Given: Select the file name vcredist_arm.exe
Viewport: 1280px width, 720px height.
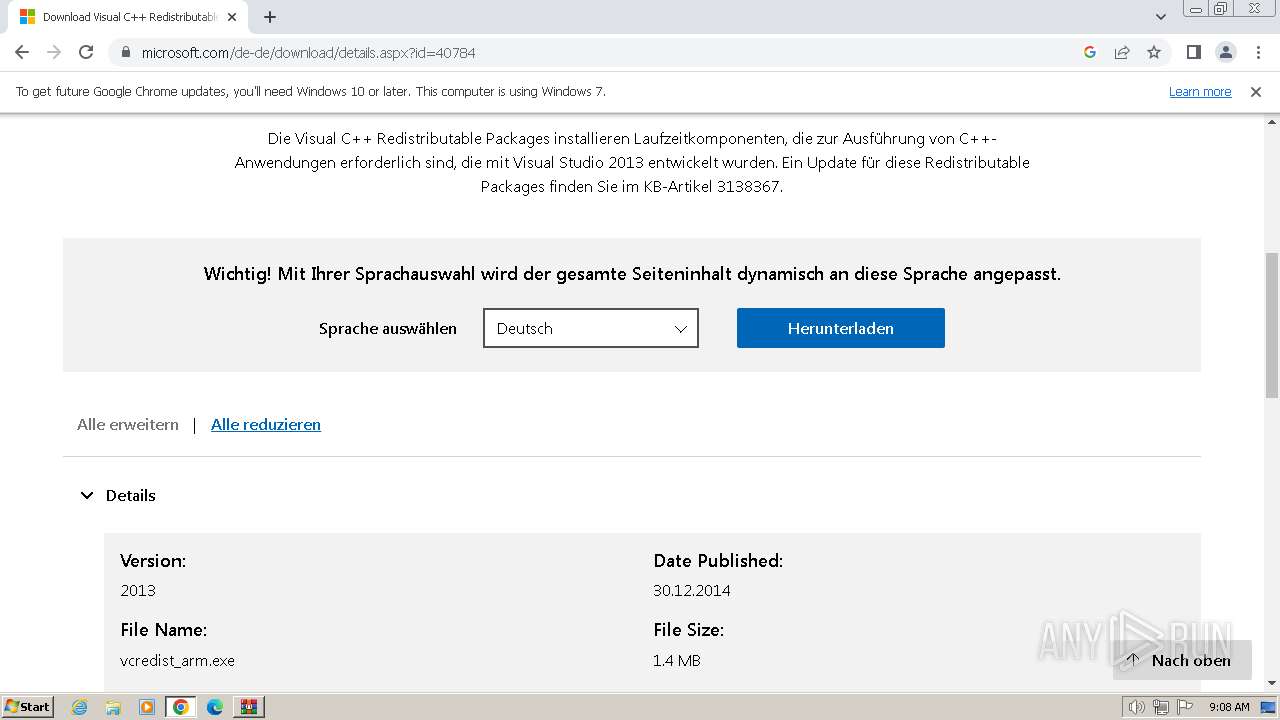Looking at the screenshot, I should 177,660.
